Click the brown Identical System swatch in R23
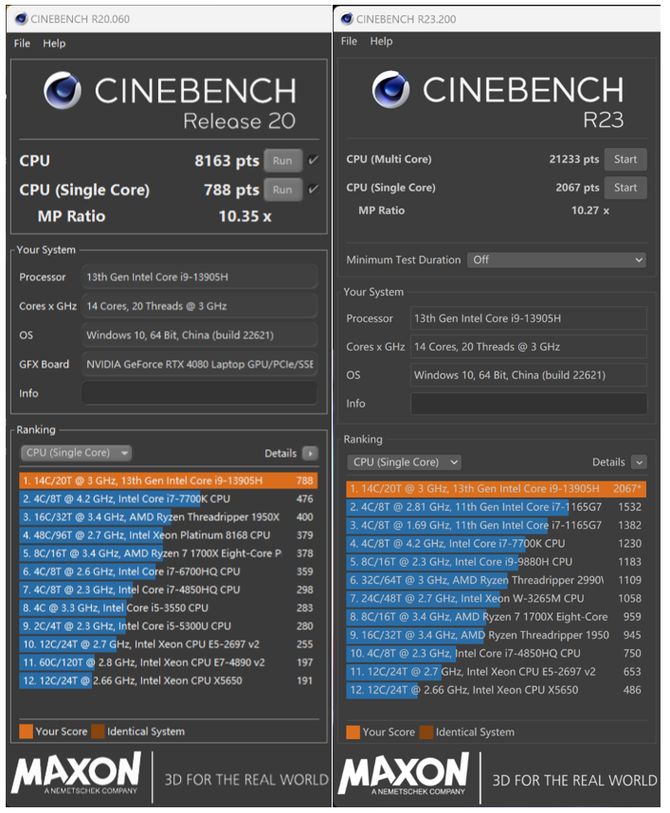Screen dimensions: 670x813 click(x=426, y=732)
